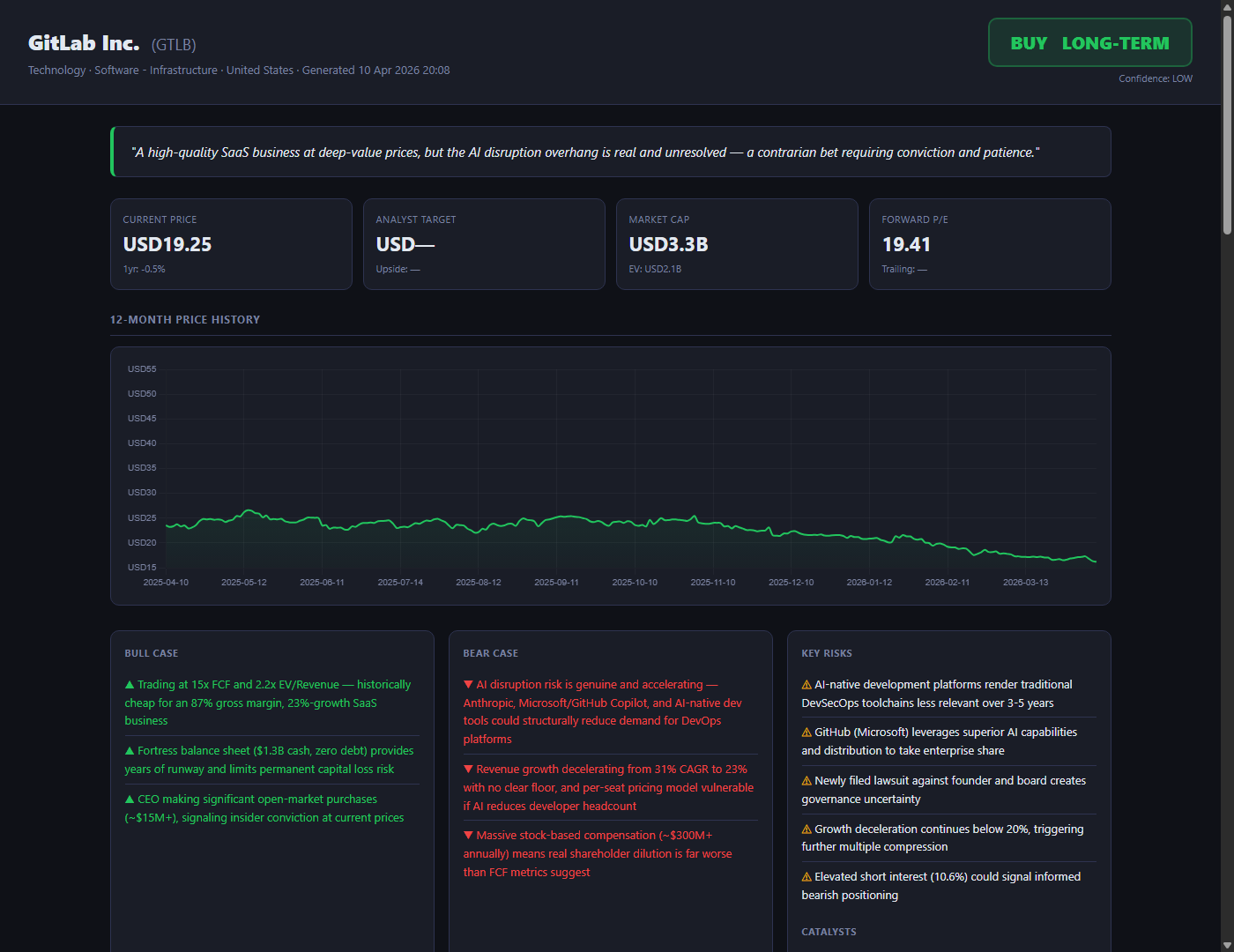Click the 2025-12-10 x-axis date label
Viewport: 1234px width, 952px height.
[x=791, y=583]
